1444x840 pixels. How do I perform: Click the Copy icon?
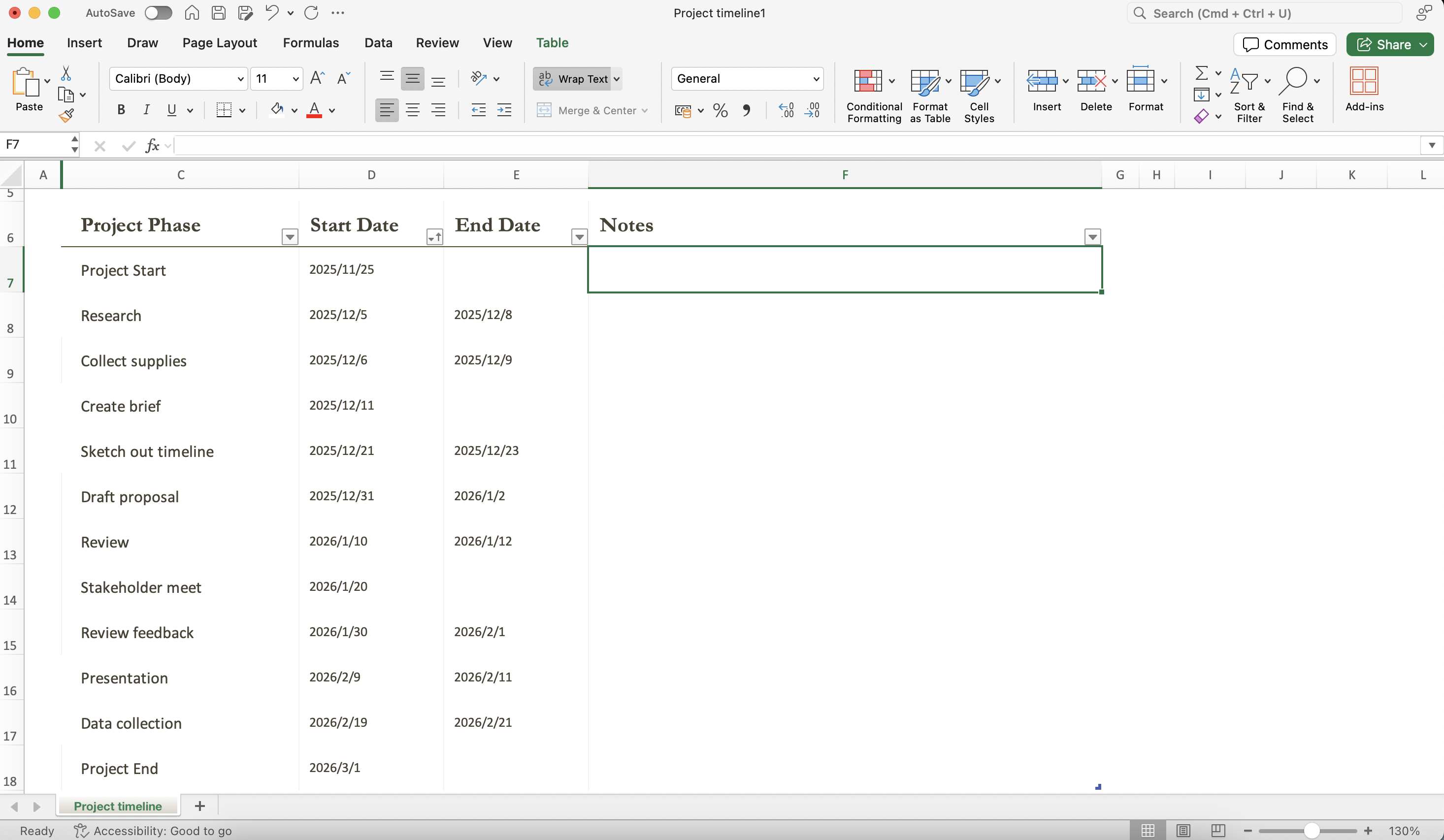pos(66,95)
